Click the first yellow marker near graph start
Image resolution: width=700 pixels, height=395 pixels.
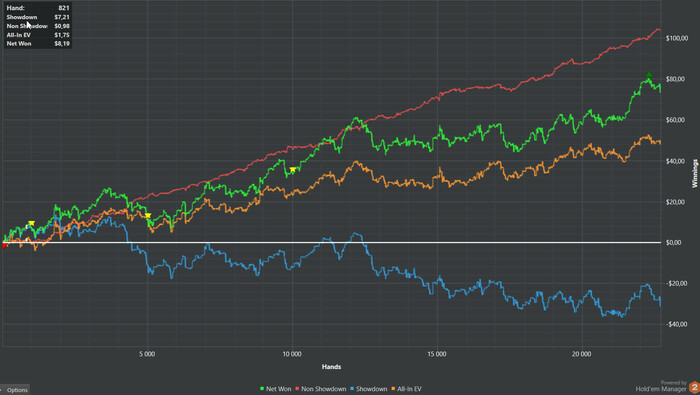[x=31, y=223]
